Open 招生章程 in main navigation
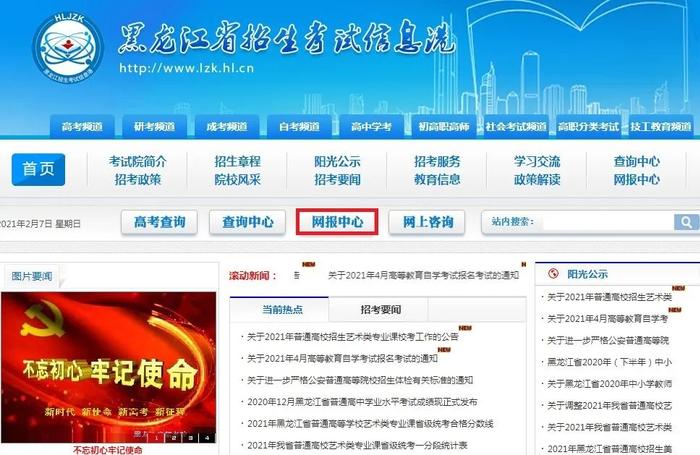Screen dimensions: 700x455 coord(237,161)
